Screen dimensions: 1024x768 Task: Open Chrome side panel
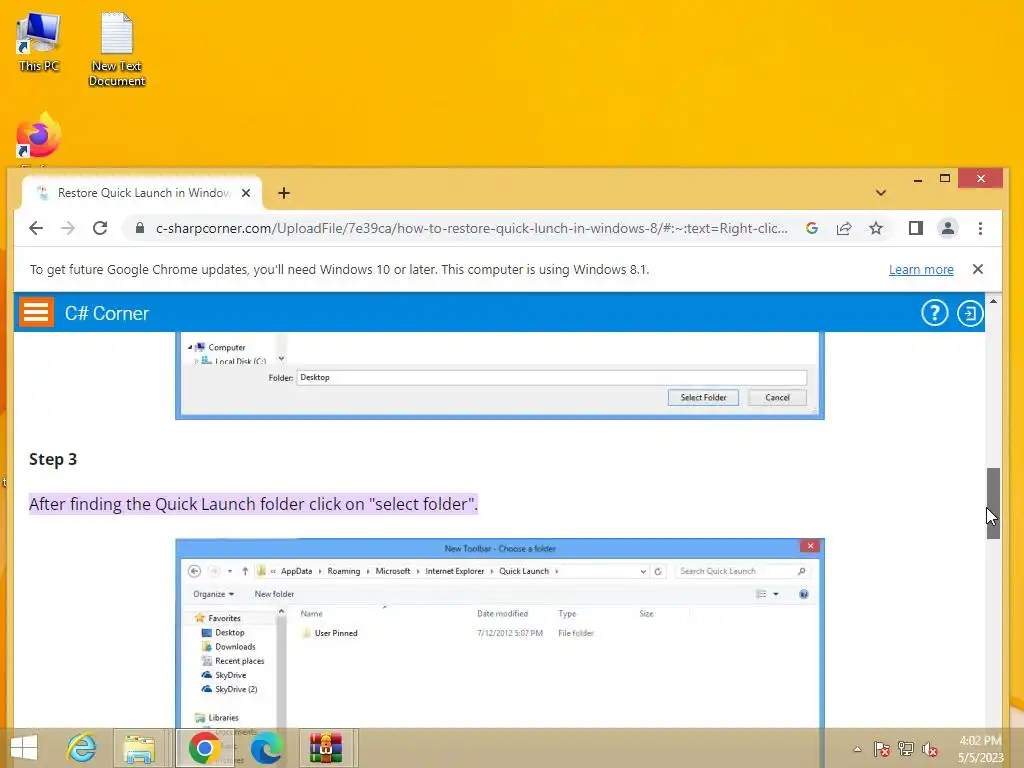point(916,228)
